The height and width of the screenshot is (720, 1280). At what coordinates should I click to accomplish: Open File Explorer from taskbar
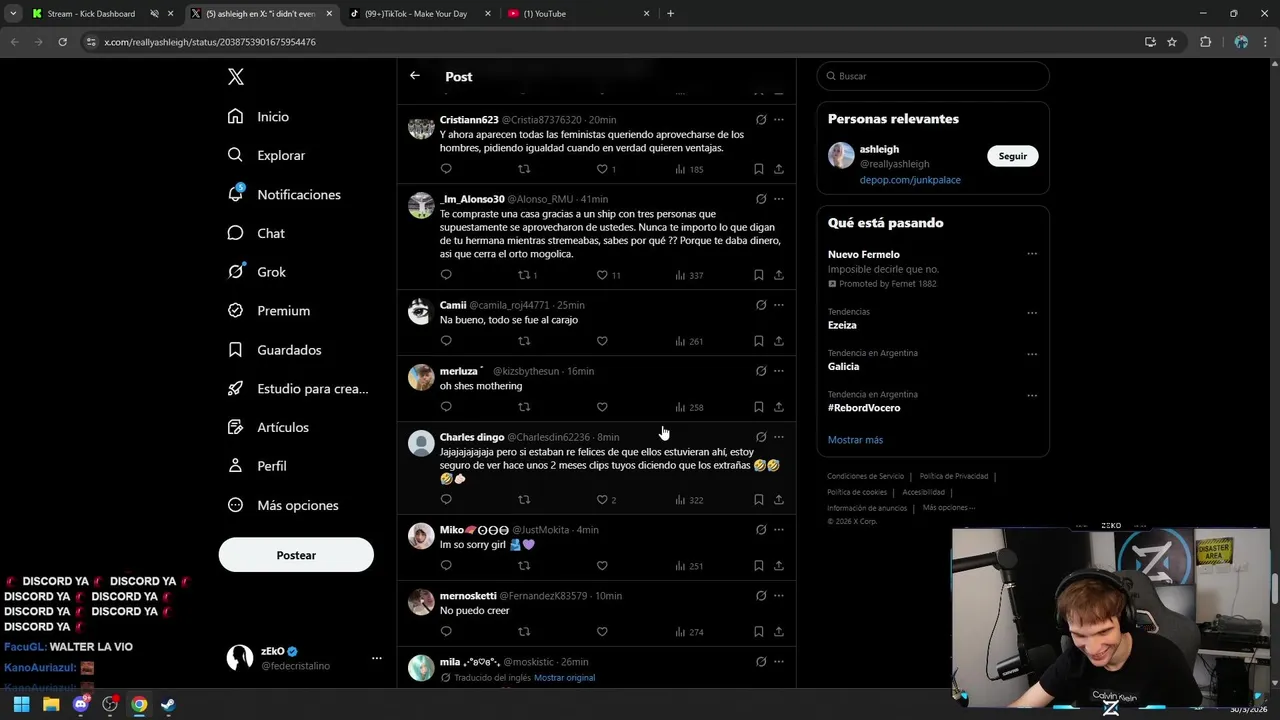[x=51, y=705]
